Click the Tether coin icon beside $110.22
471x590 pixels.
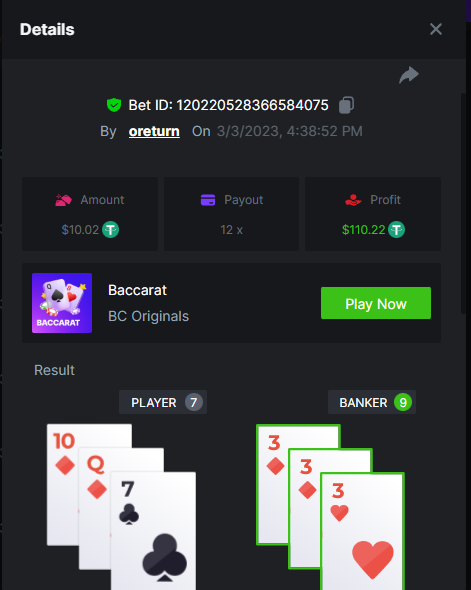click(397, 230)
